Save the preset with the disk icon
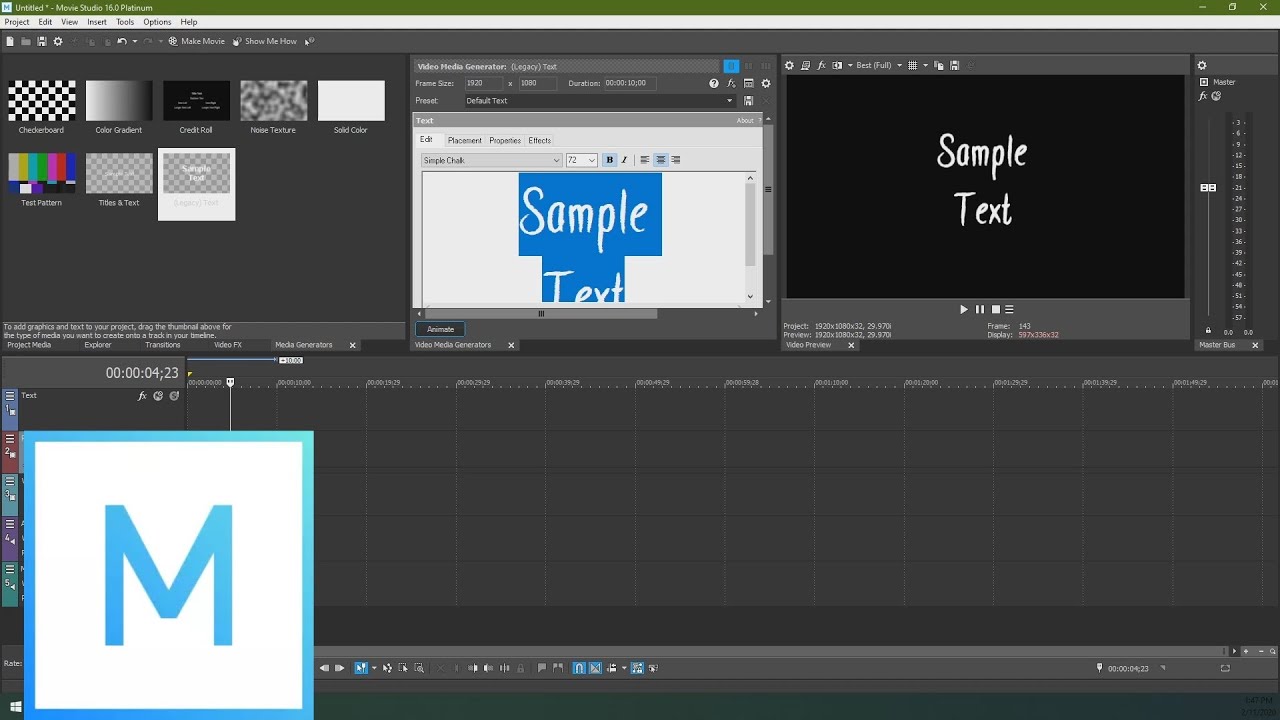This screenshot has height=720, width=1280. point(748,101)
